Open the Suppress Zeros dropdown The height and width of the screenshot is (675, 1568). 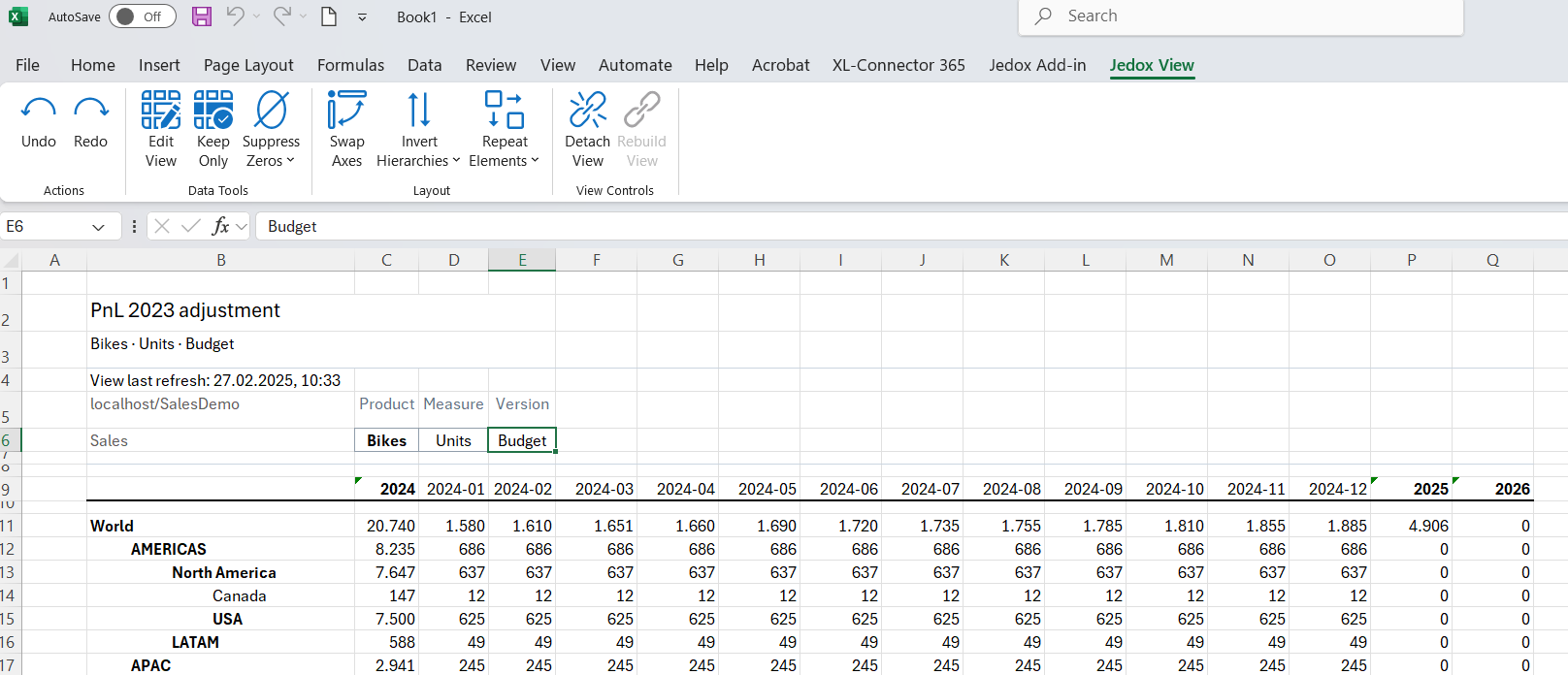click(271, 150)
